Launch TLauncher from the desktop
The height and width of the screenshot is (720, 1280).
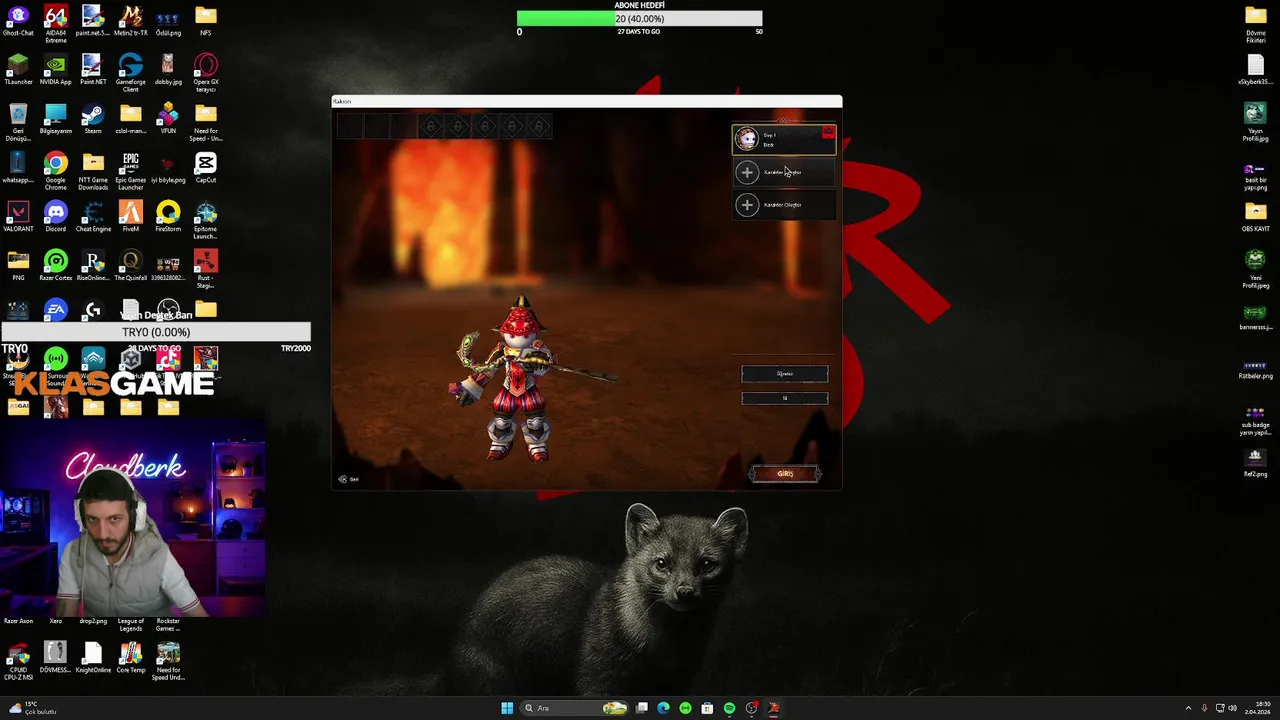coord(18,70)
